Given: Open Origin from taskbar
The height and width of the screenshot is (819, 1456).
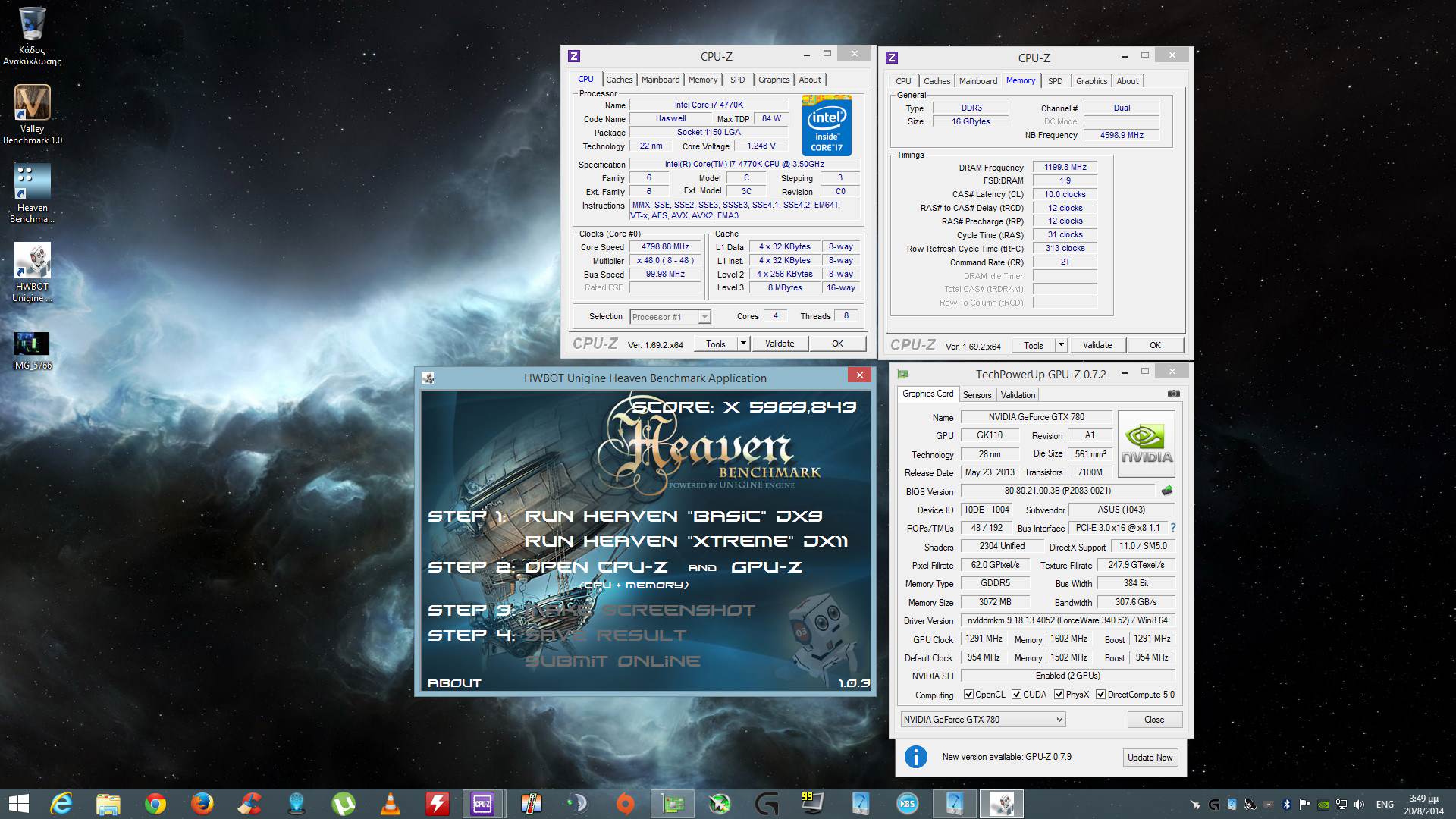Looking at the screenshot, I should pos(625,804).
